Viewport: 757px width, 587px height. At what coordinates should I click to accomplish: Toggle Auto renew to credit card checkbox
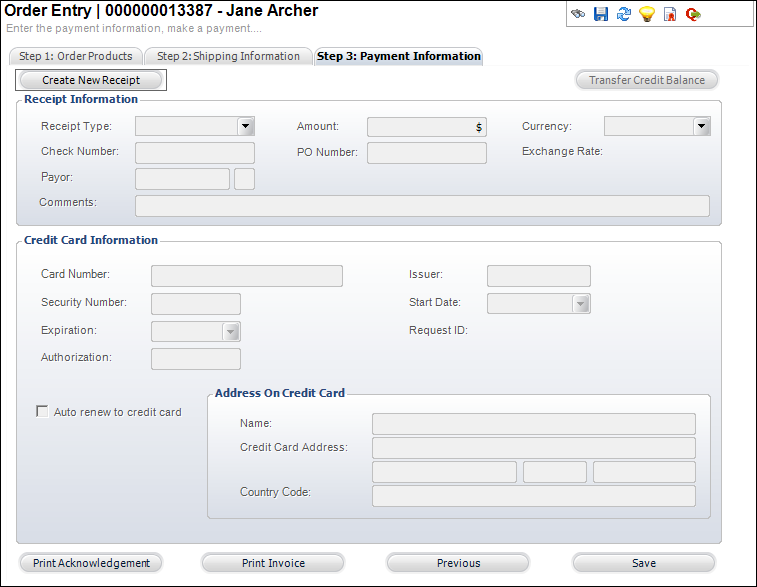tap(42, 411)
